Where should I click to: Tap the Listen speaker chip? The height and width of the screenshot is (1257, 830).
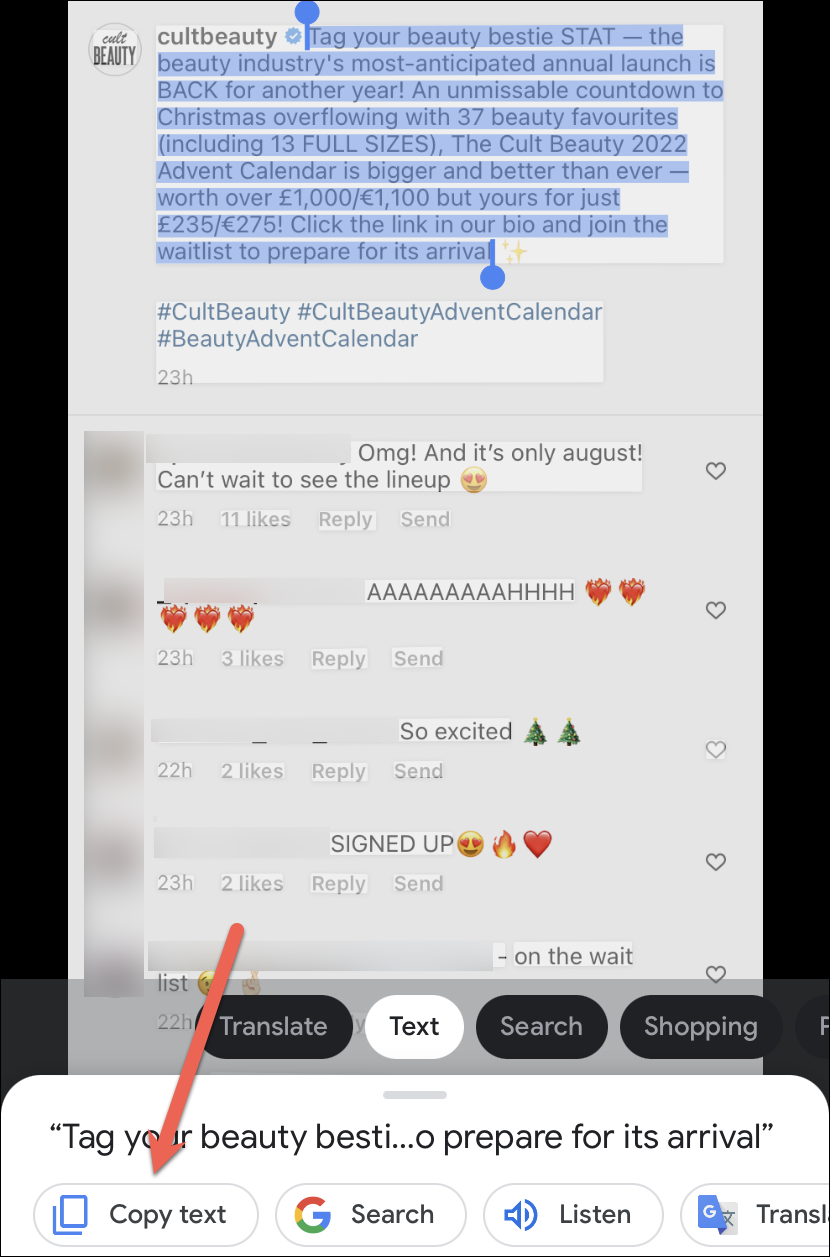click(573, 1215)
